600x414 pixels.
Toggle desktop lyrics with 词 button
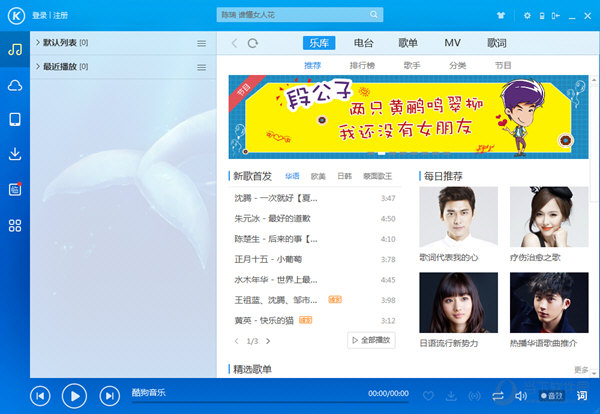point(582,396)
